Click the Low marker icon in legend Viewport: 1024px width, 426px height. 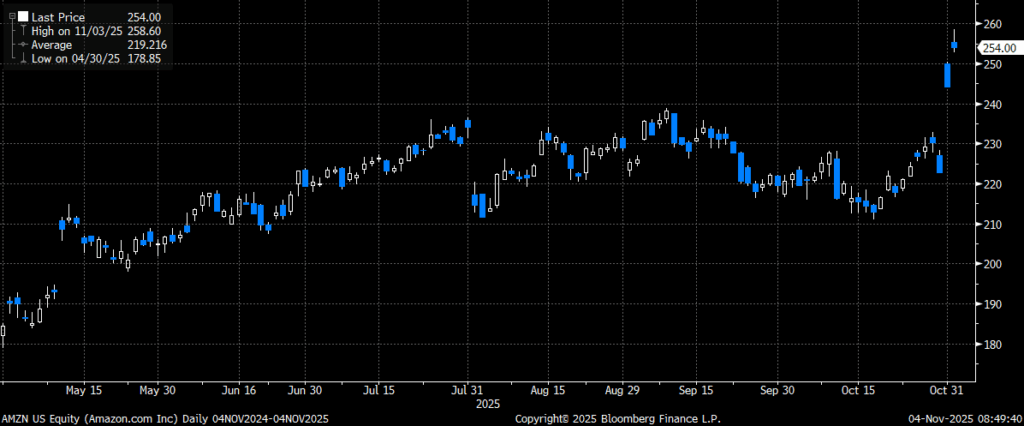(x=22, y=60)
